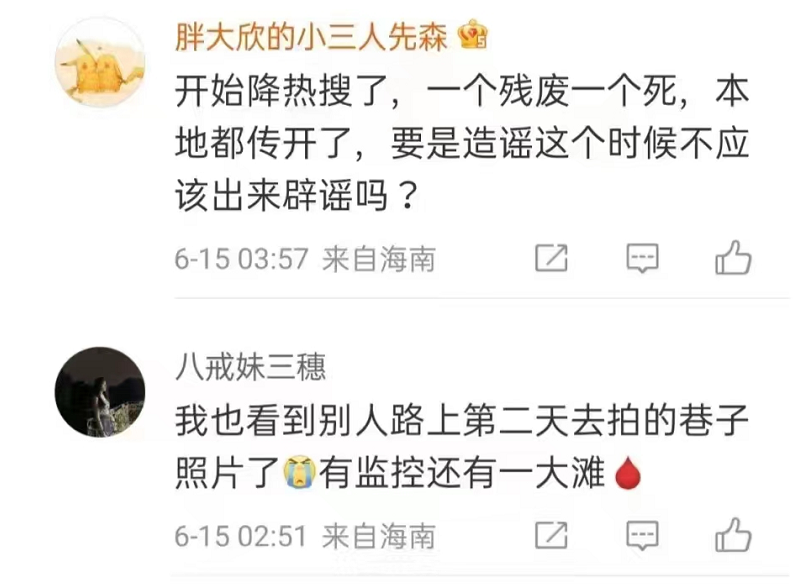Like the comment by 胖大欣的小三人先森
Screen dimensions: 807x584
coord(733,258)
